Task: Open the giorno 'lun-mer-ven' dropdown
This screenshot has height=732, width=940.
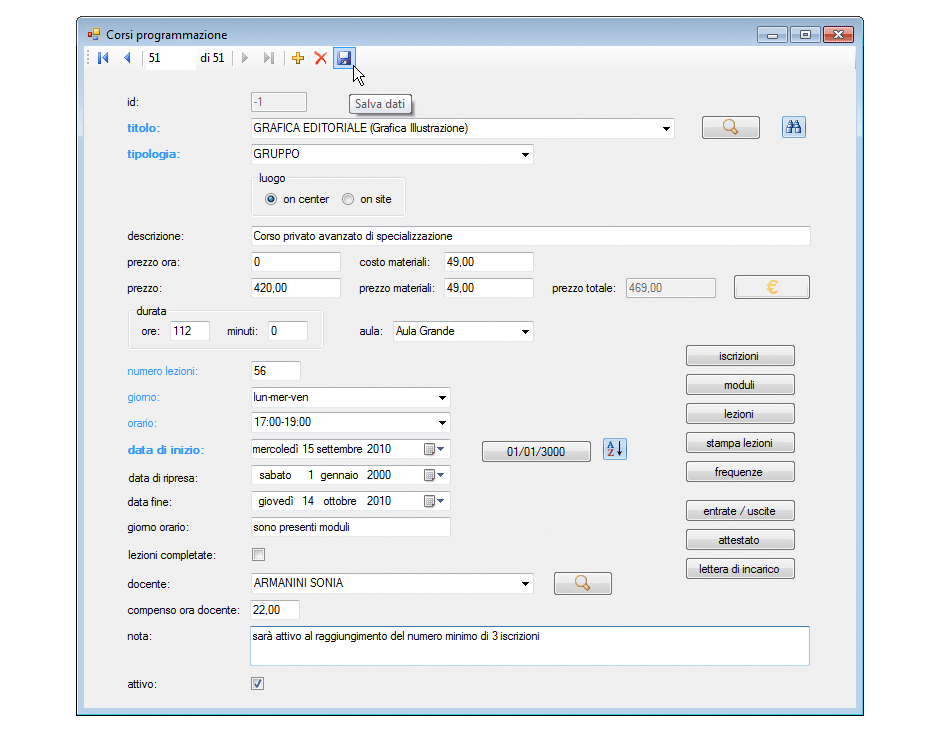Action: pos(442,397)
